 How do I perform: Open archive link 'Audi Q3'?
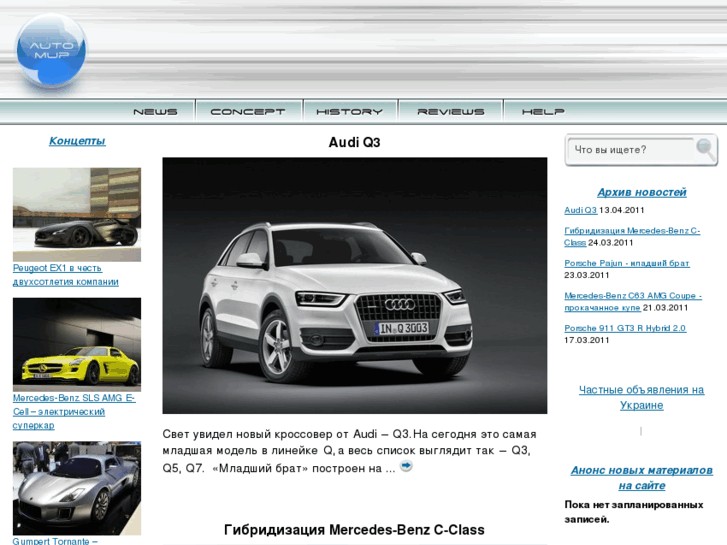point(580,210)
